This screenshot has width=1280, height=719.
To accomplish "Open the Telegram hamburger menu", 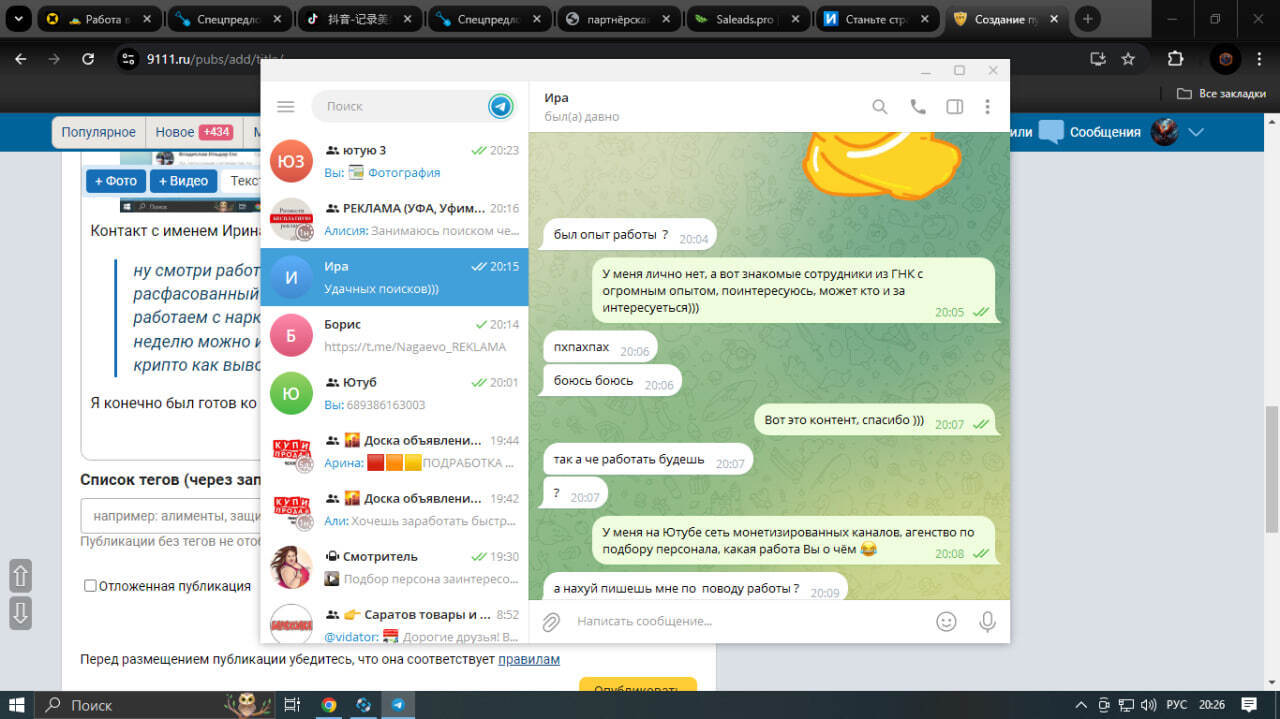I will [286, 106].
